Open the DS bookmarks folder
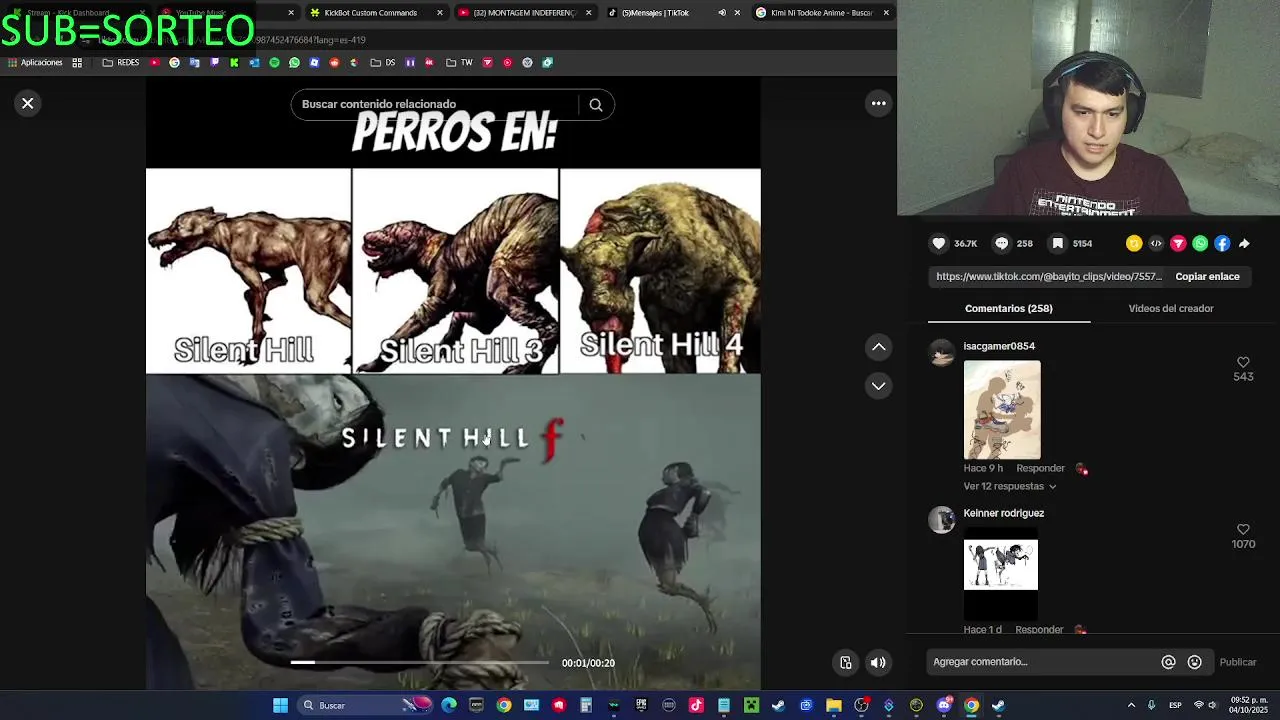The height and width of the screenshot is (720, 1280). coord(383,62)
